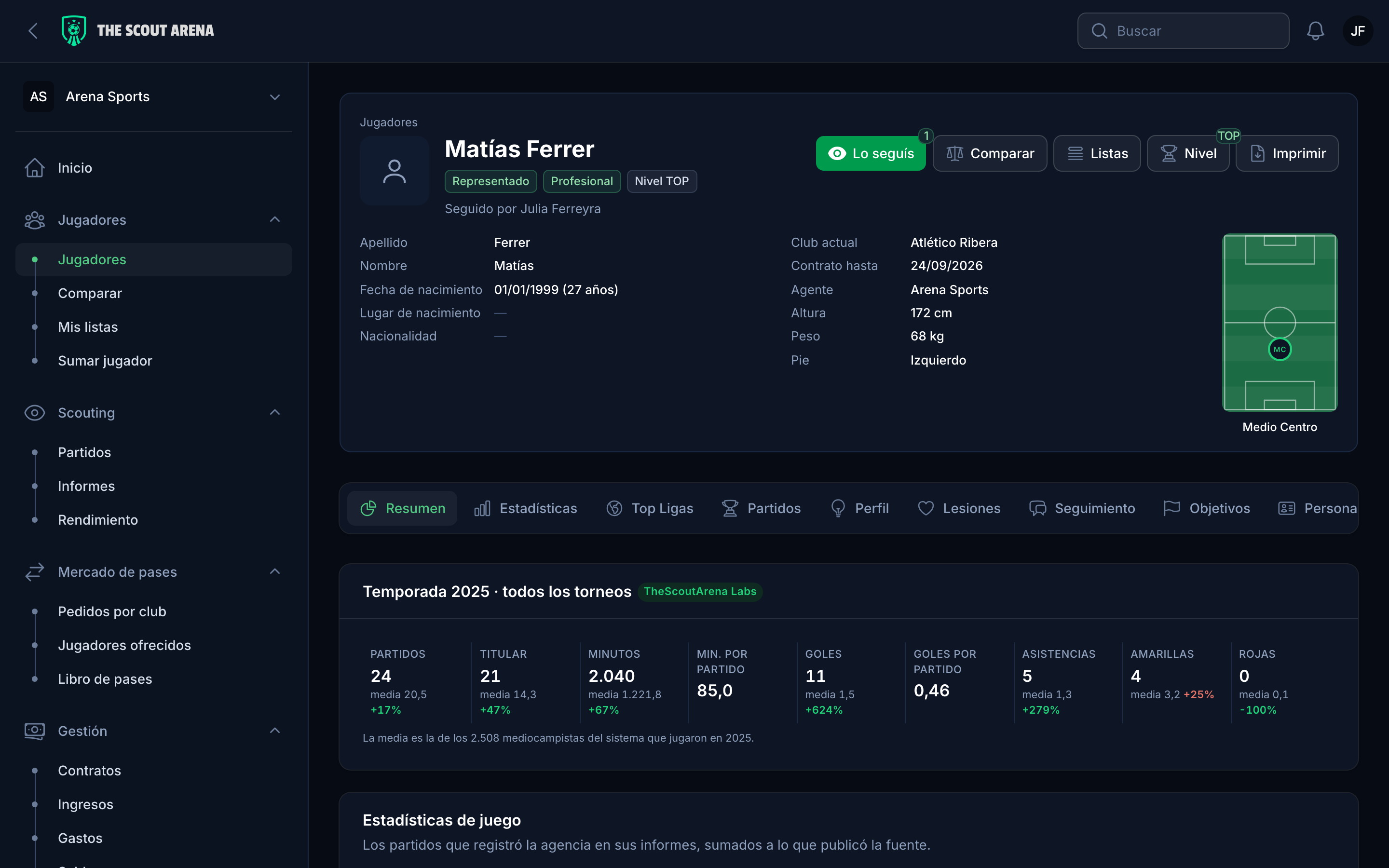Screen dimensions: 1389x868
Task: Select Jugadores submenu item
Action: 154,259
